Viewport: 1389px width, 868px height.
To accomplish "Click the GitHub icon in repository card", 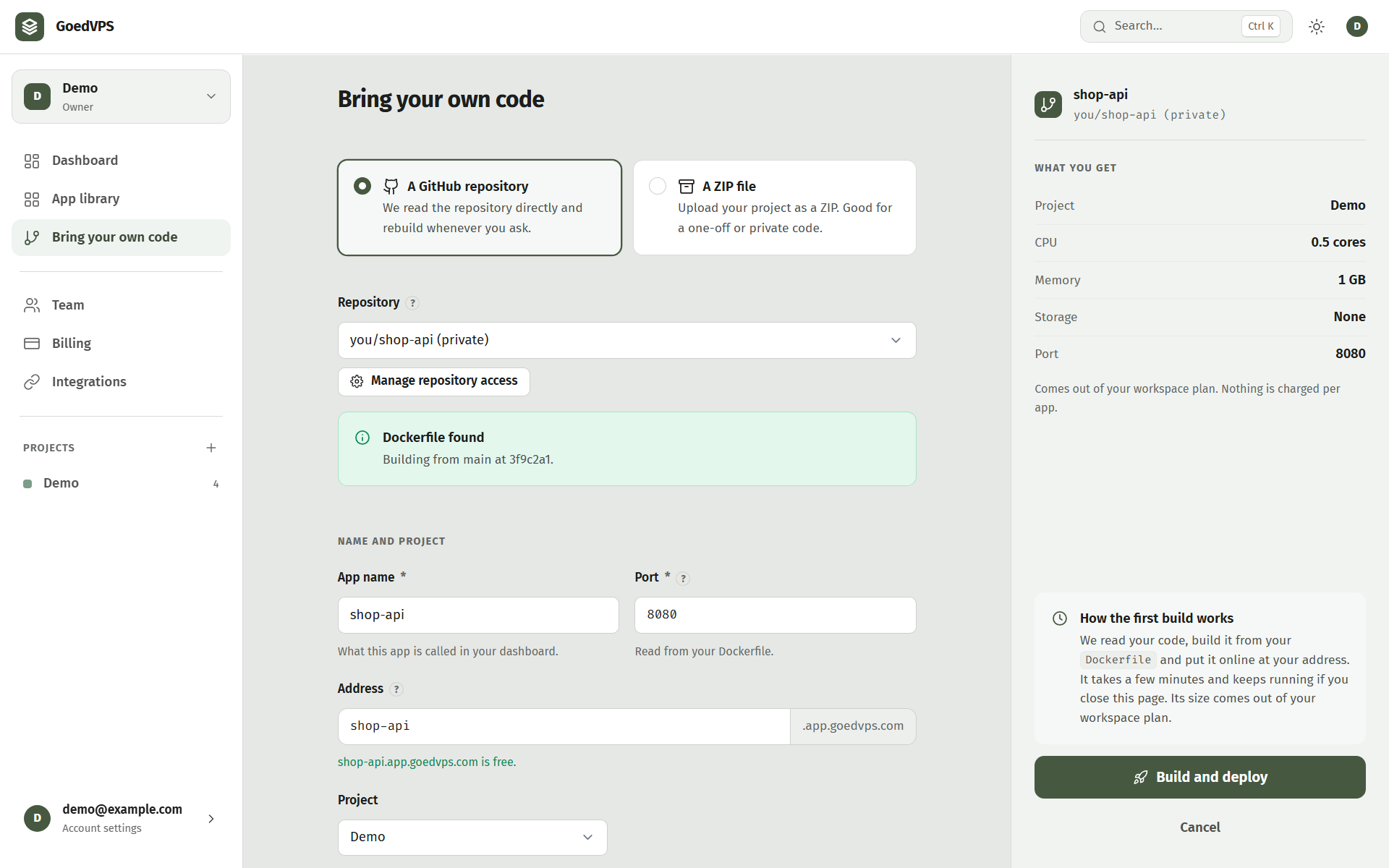I will [x=391, y=187].
